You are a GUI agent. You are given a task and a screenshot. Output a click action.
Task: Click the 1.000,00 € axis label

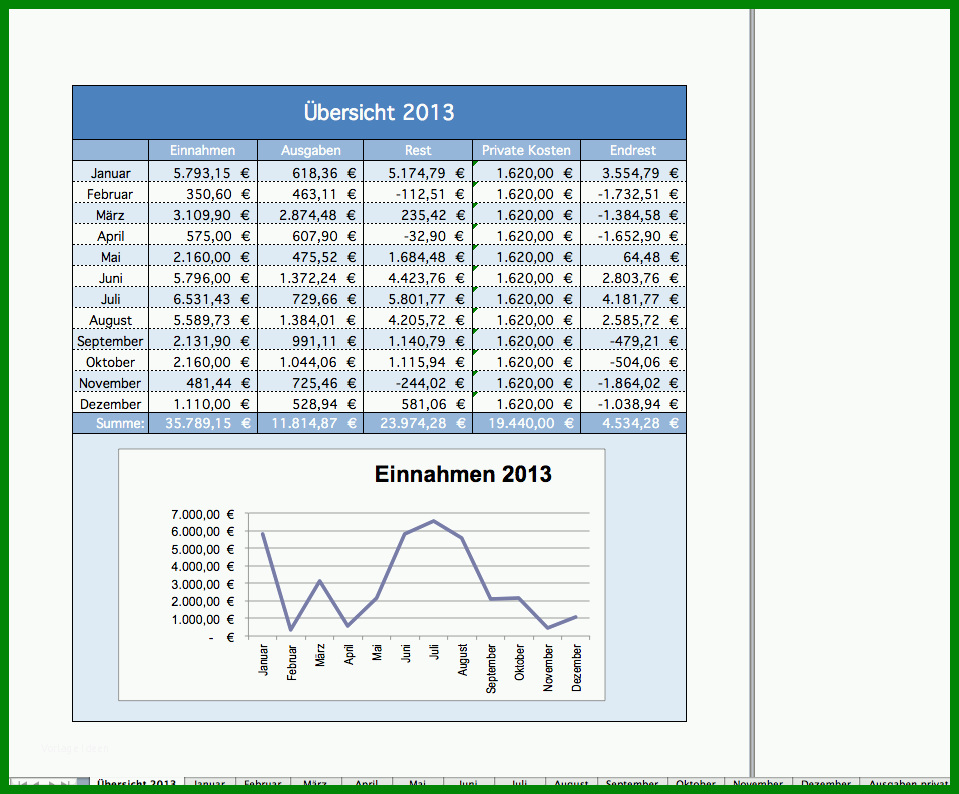pos(202,620)
